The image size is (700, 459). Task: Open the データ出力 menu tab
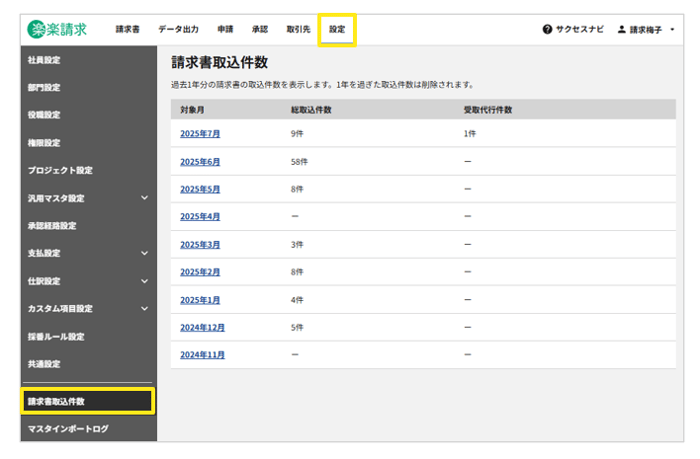pyautogui.click(x=178, y=30)
